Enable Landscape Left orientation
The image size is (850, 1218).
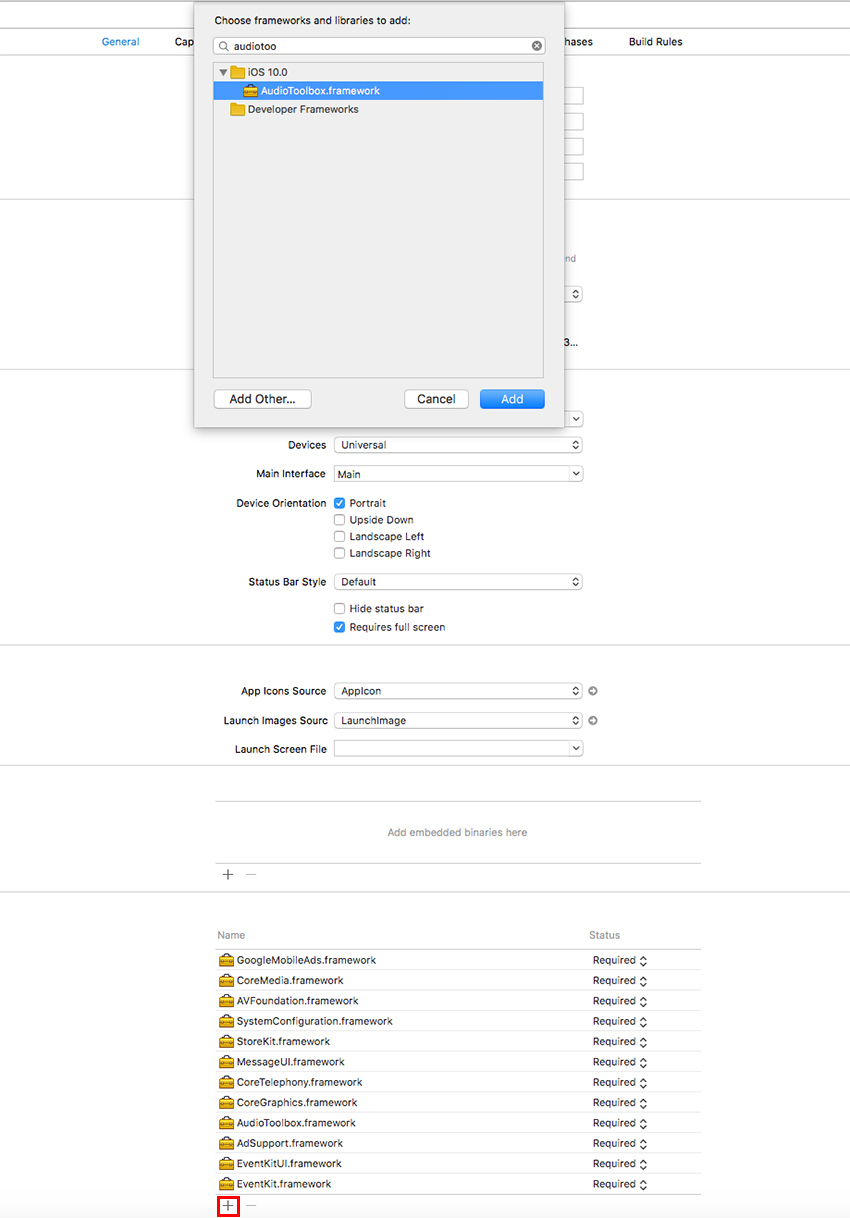pos(340,537)
